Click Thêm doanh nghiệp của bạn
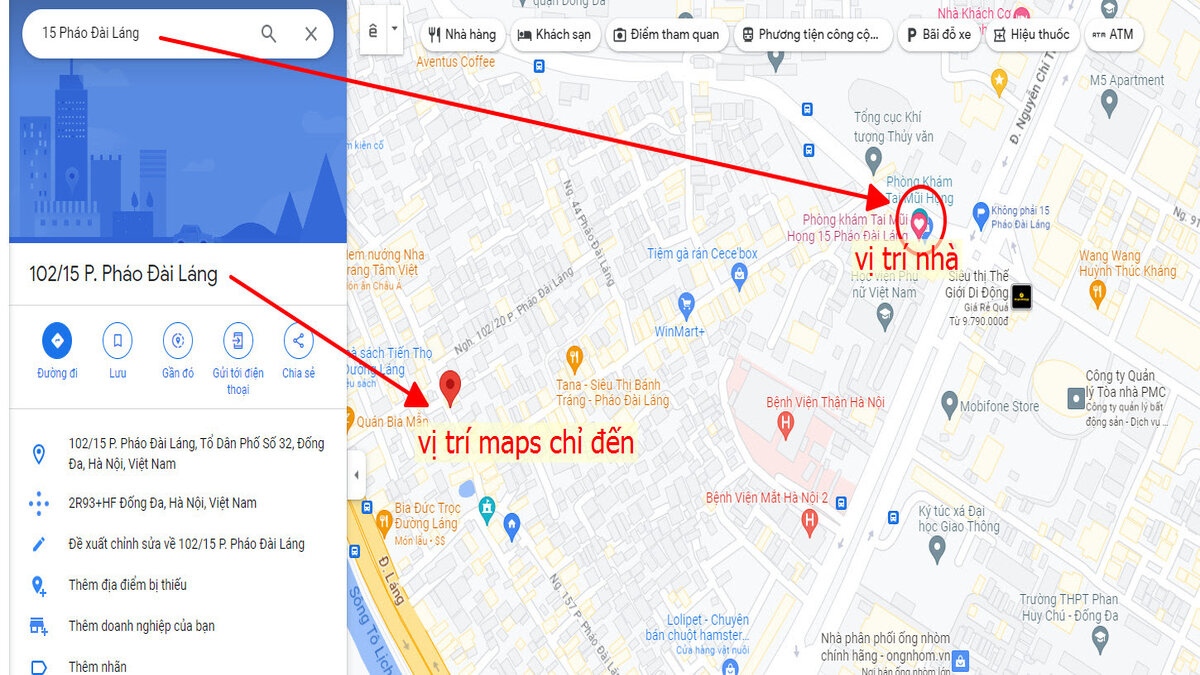 click(x=142, y=626)
